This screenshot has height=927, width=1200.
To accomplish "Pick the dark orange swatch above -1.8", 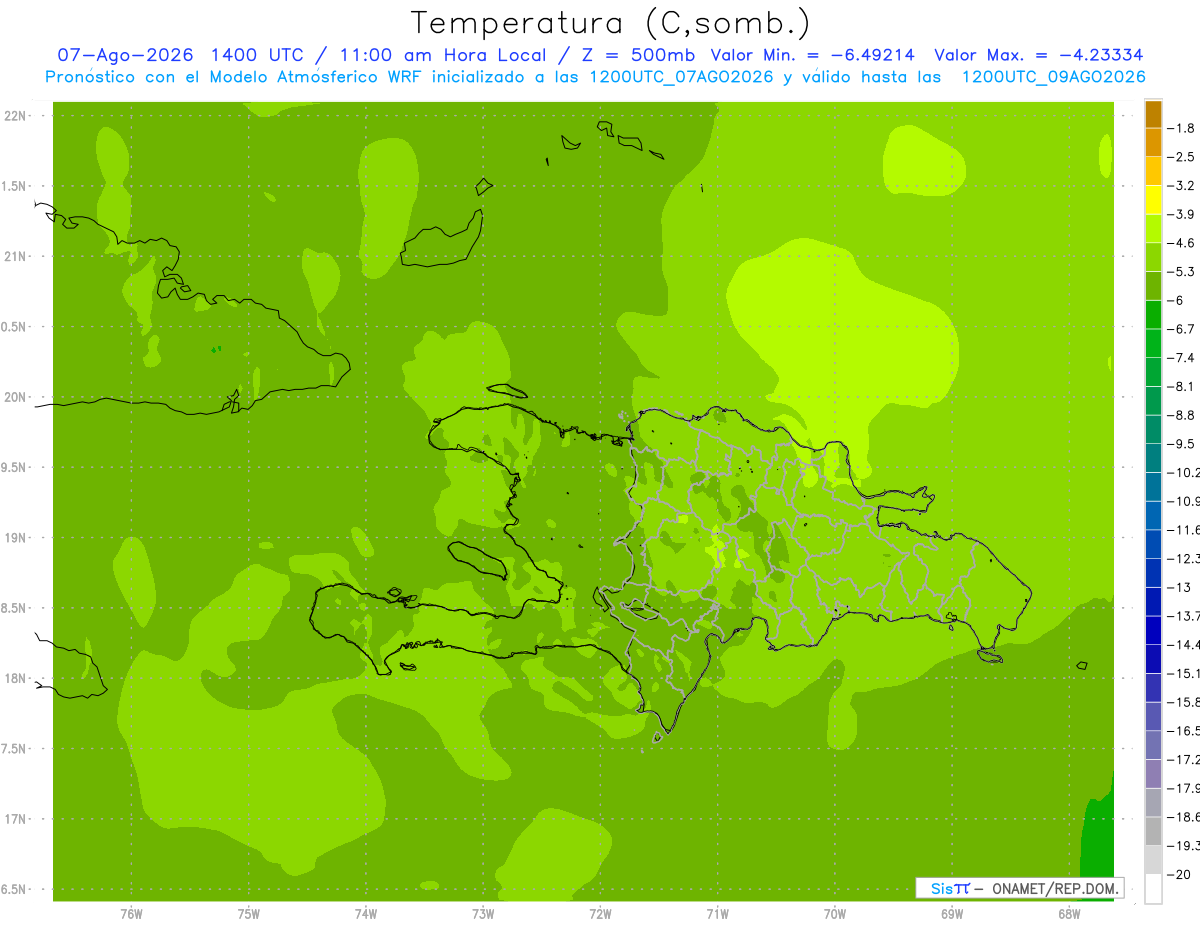I will click(1153, 114).
